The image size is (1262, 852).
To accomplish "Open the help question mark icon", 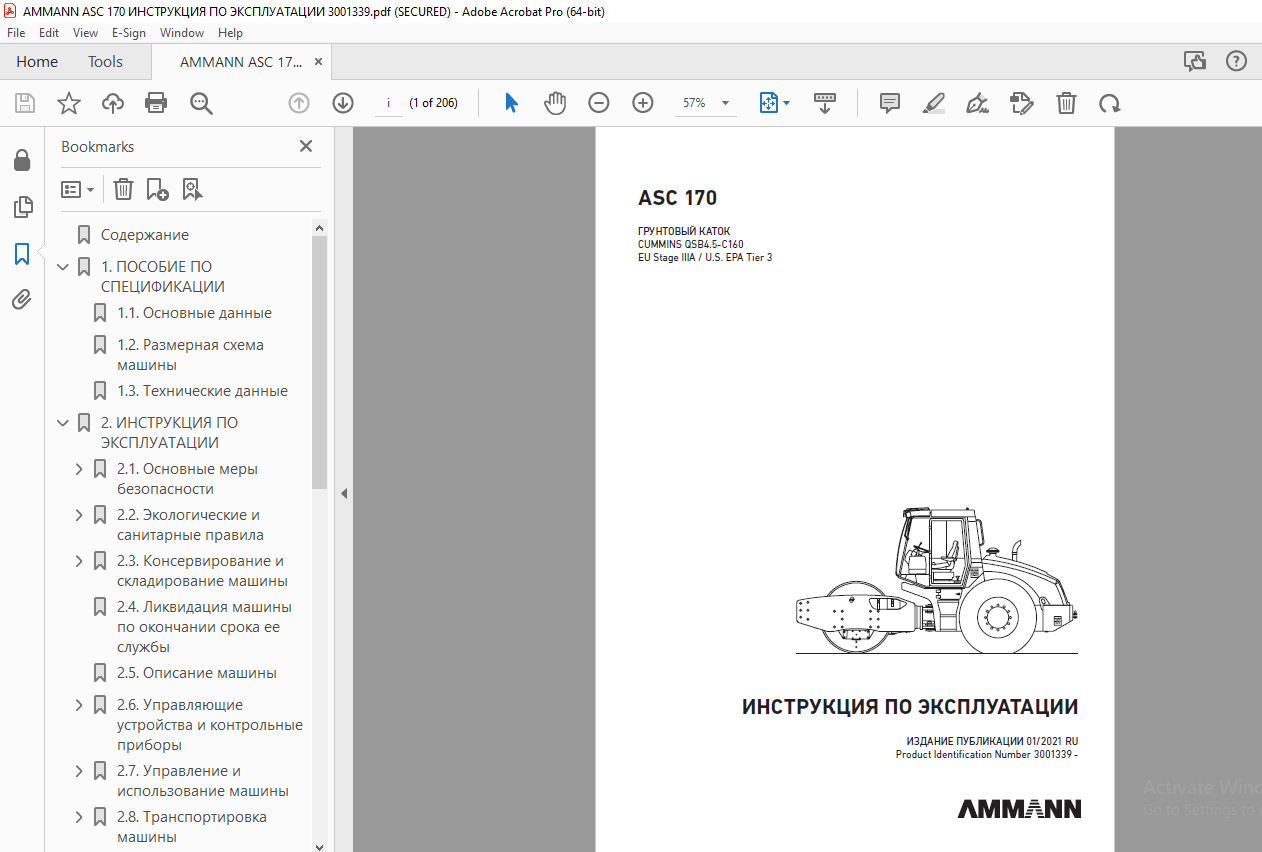I will pos(1236,62).
